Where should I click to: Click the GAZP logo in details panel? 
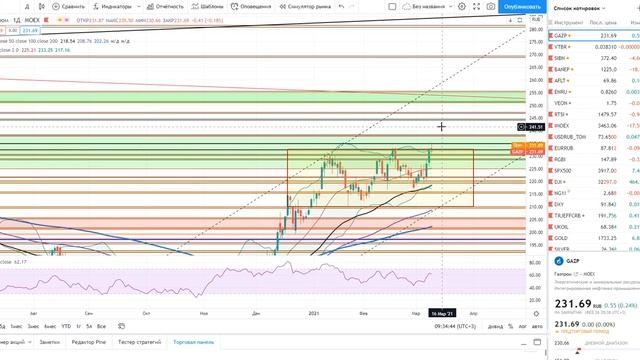coord(559,261)
